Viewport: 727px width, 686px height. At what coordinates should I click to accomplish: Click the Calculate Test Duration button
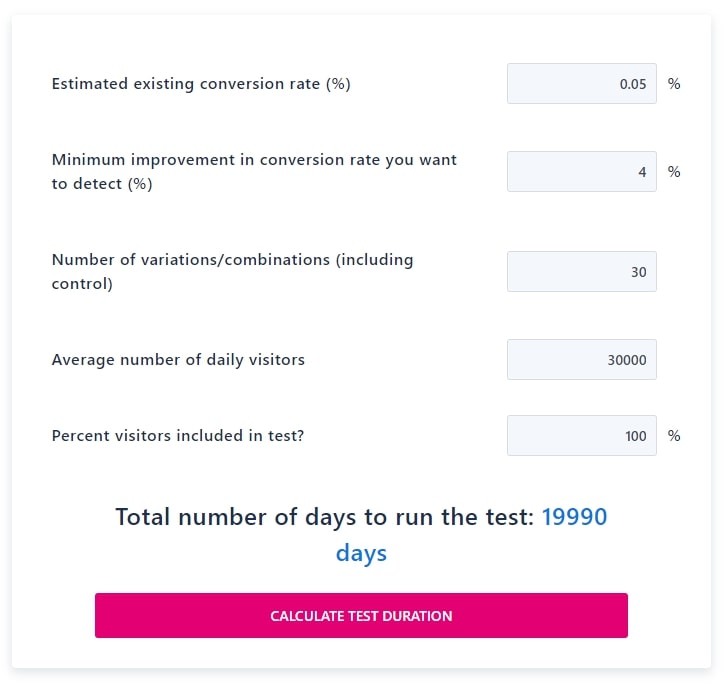(x=361, y=616)
